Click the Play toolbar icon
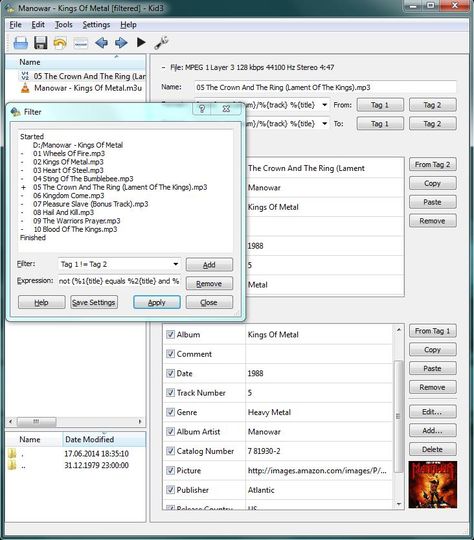 coord(141,42)
